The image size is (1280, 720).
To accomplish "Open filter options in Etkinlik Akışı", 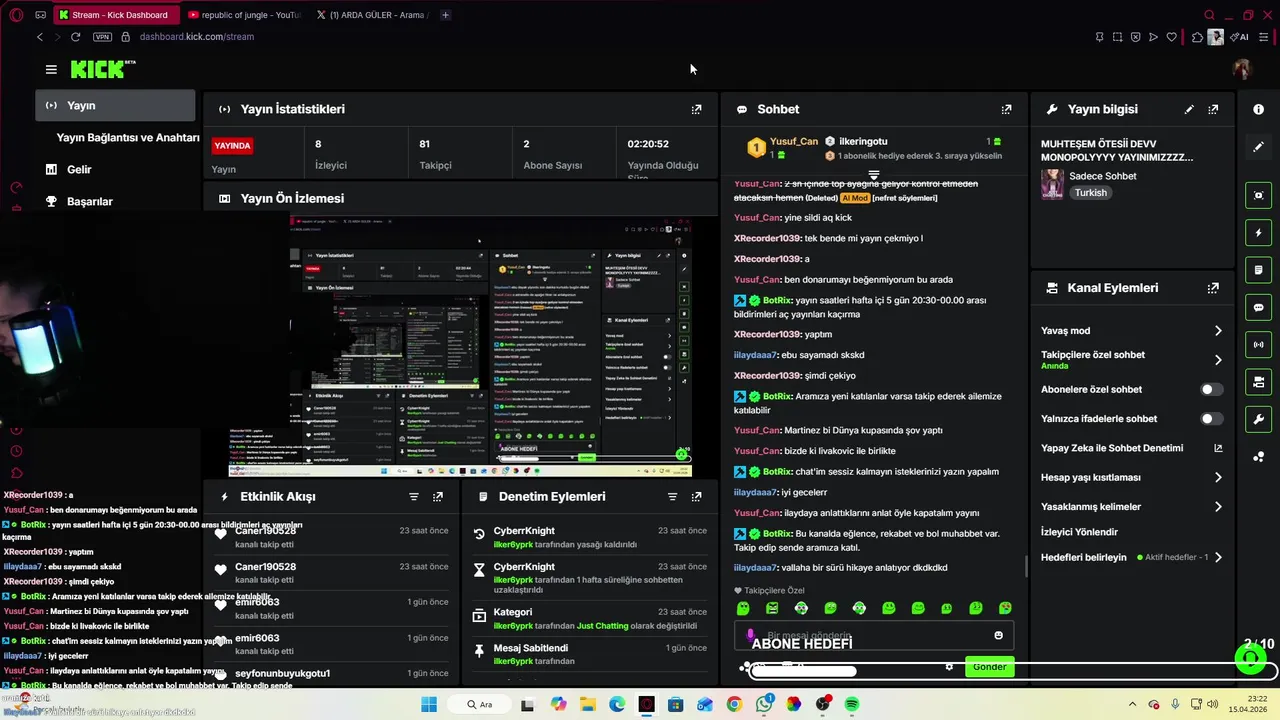I will tap(413, 496).
